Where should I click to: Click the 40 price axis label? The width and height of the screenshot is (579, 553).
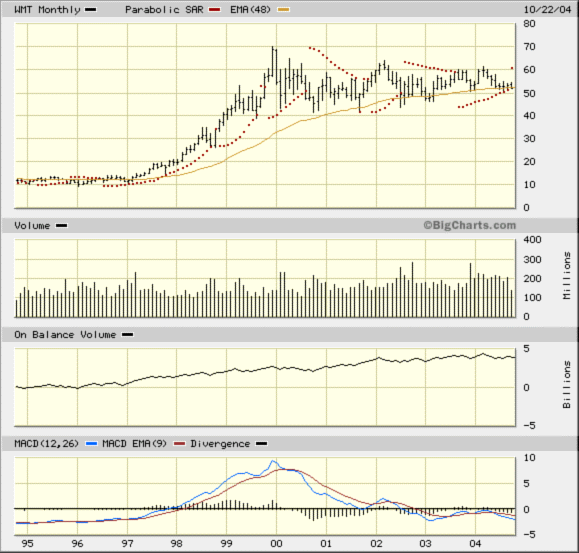(529, 116)
